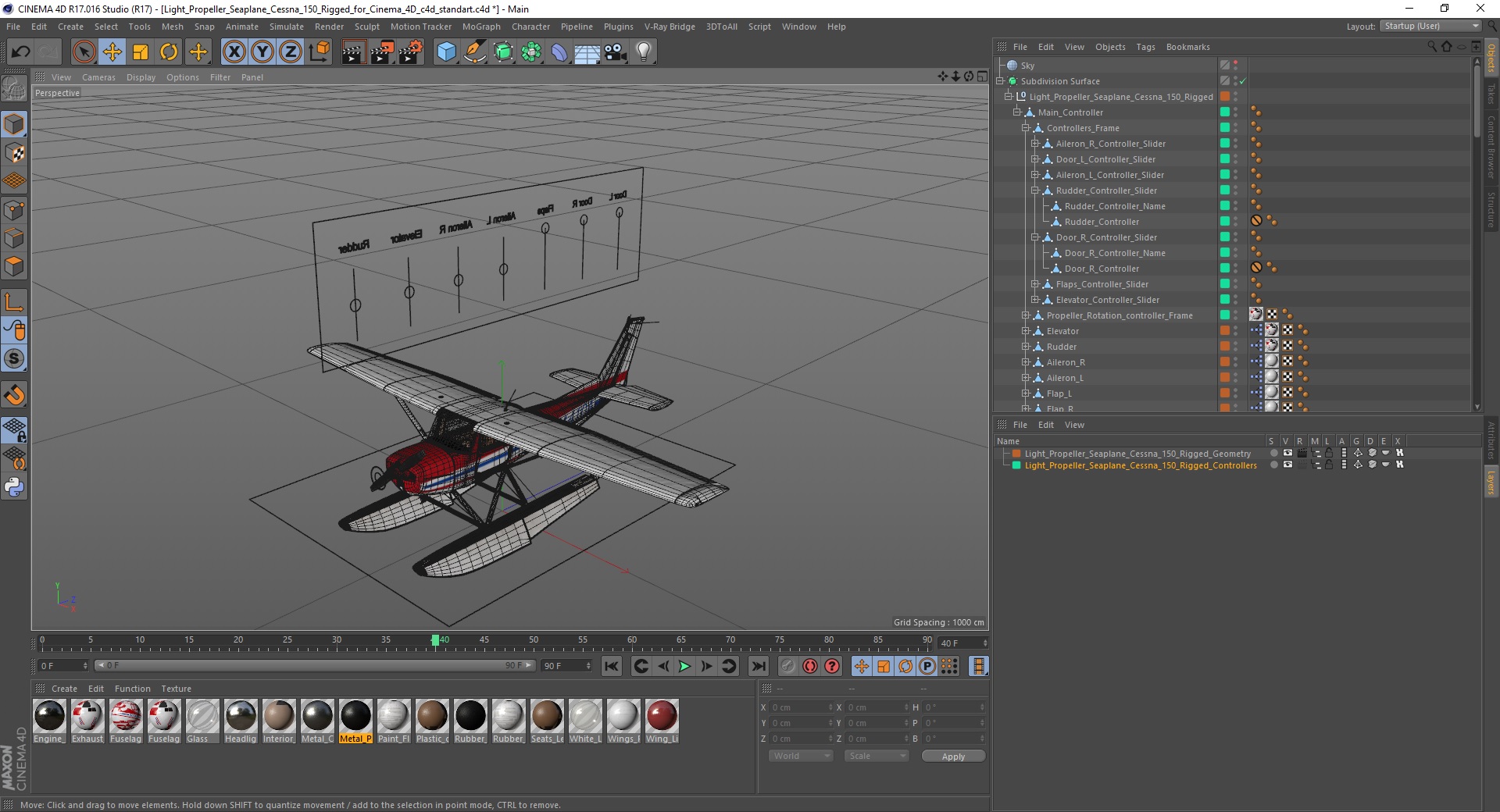Toggle visibility of Geometry layer

pyautogui.click(x=1287, y=453)
